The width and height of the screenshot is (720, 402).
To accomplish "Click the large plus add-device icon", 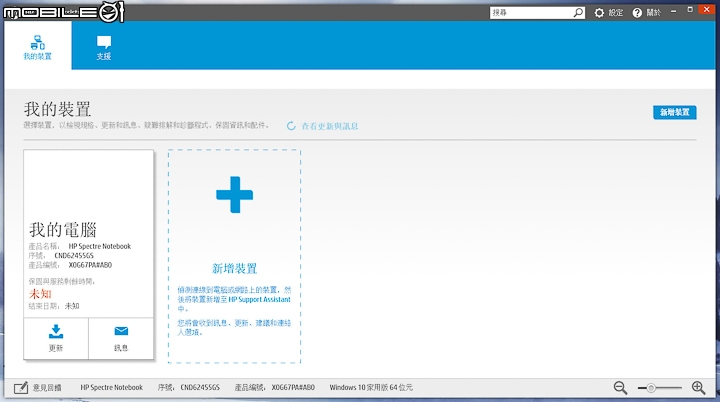I will click(x=235, y=195).
